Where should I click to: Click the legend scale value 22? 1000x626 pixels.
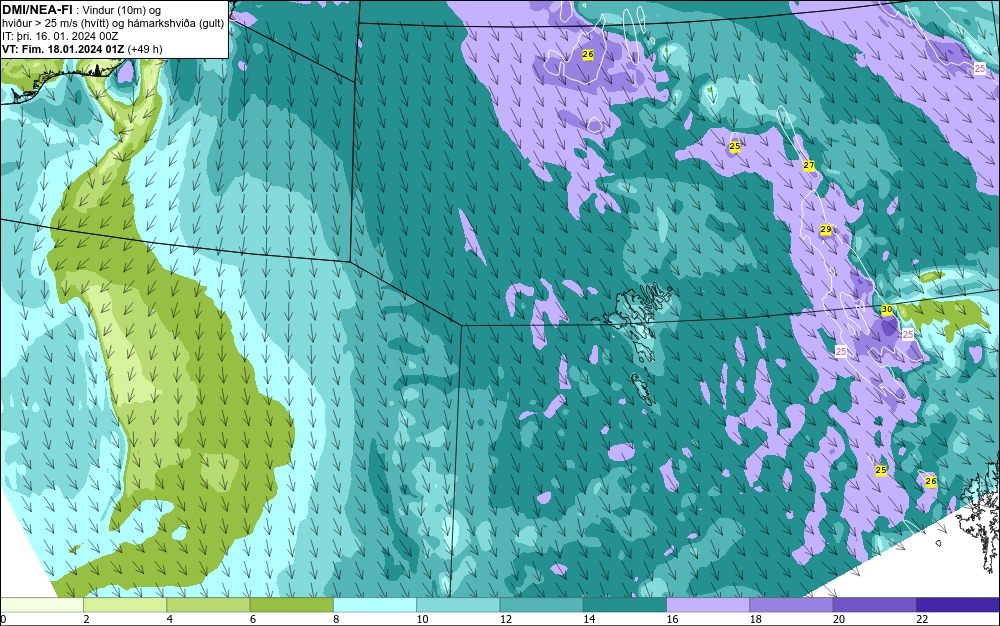(922, 619)
